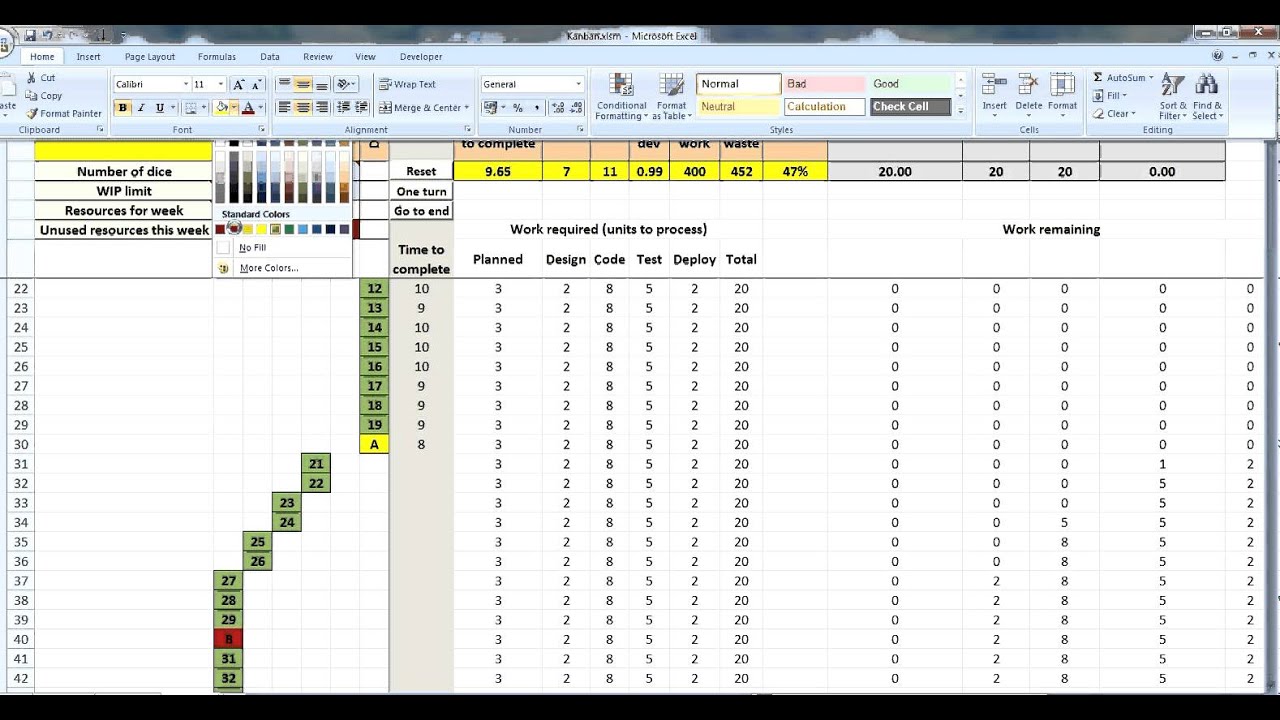The image size is (1280, 720).
Task: Open More Colors... dialog
Action: point(283,268)
